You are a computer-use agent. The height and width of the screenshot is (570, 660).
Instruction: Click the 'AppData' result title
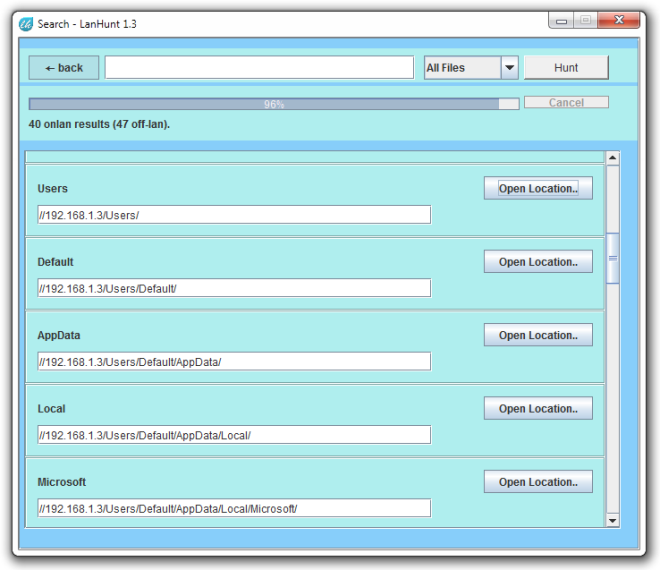(59, 336)
